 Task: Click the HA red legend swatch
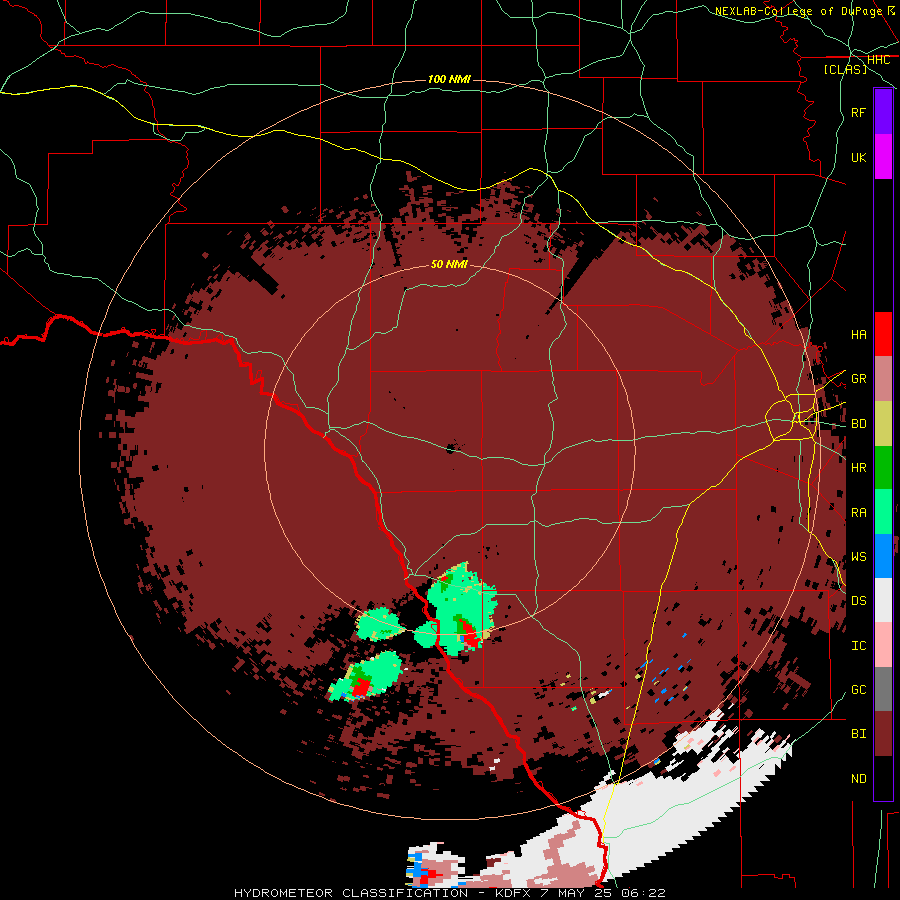click(x=883, y=334)
